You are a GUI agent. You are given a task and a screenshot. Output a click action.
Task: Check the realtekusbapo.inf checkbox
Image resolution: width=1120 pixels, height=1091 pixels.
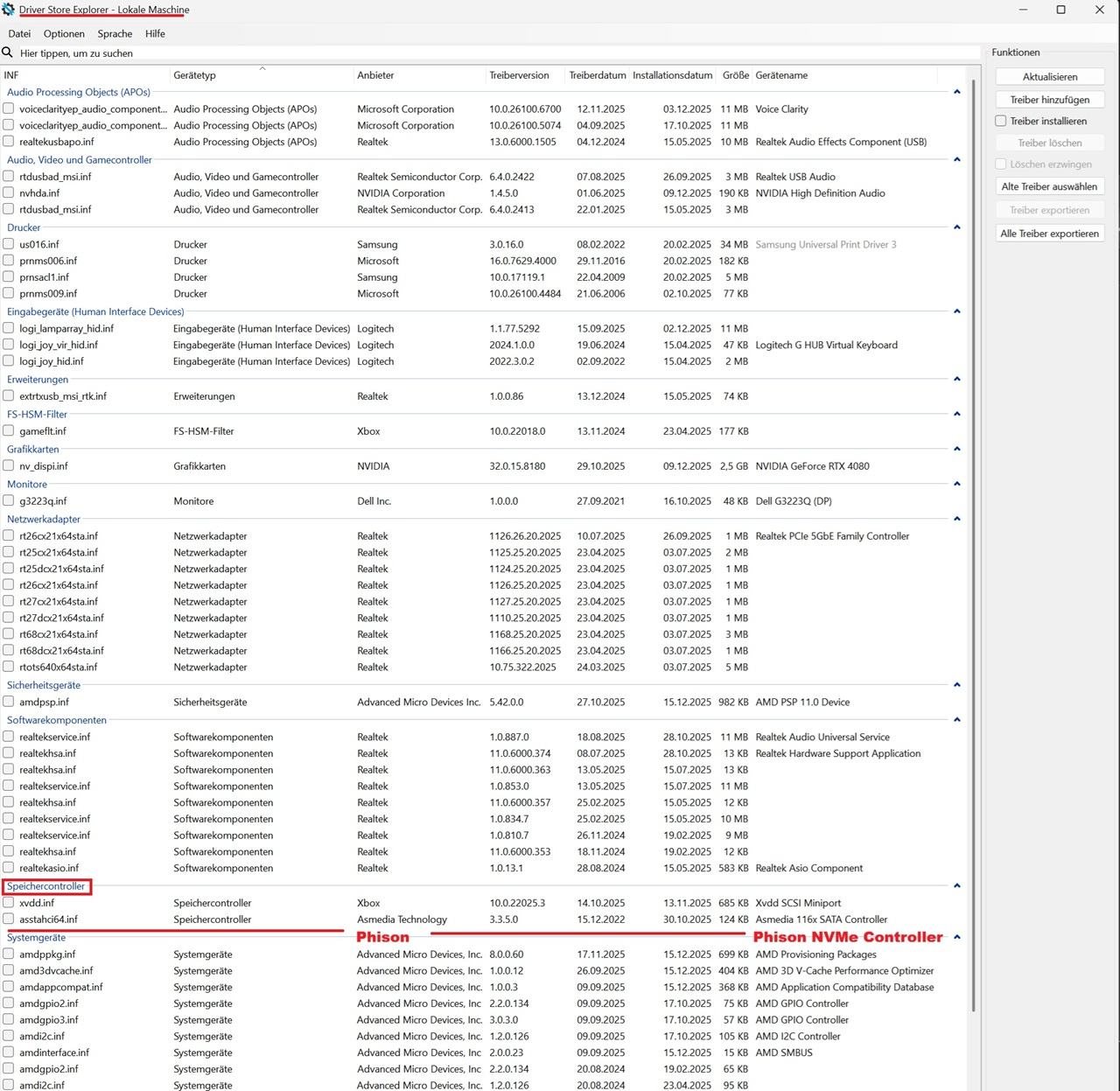[x=8, y=142]
